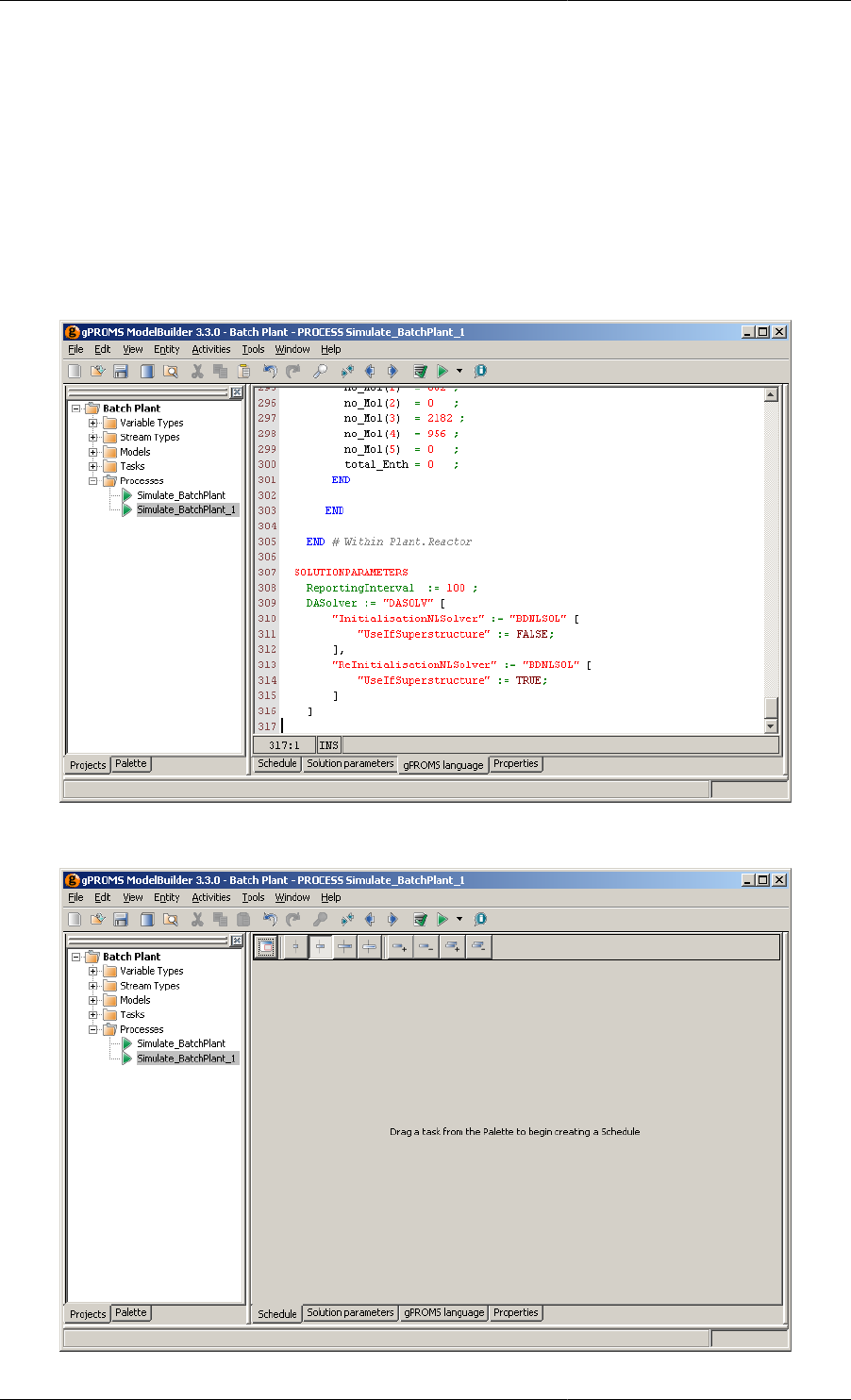Select Simulate_BatchPlant process in code-editor window
This screenshot has height=1400, width=851.
coord(181,495)
